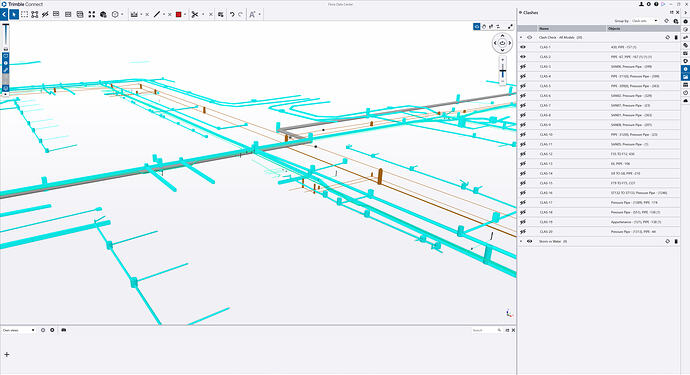Create a new clash set icon in Clashes header
Image resolution: width=690 pixels, height=375 pixels.
[676, 21]
